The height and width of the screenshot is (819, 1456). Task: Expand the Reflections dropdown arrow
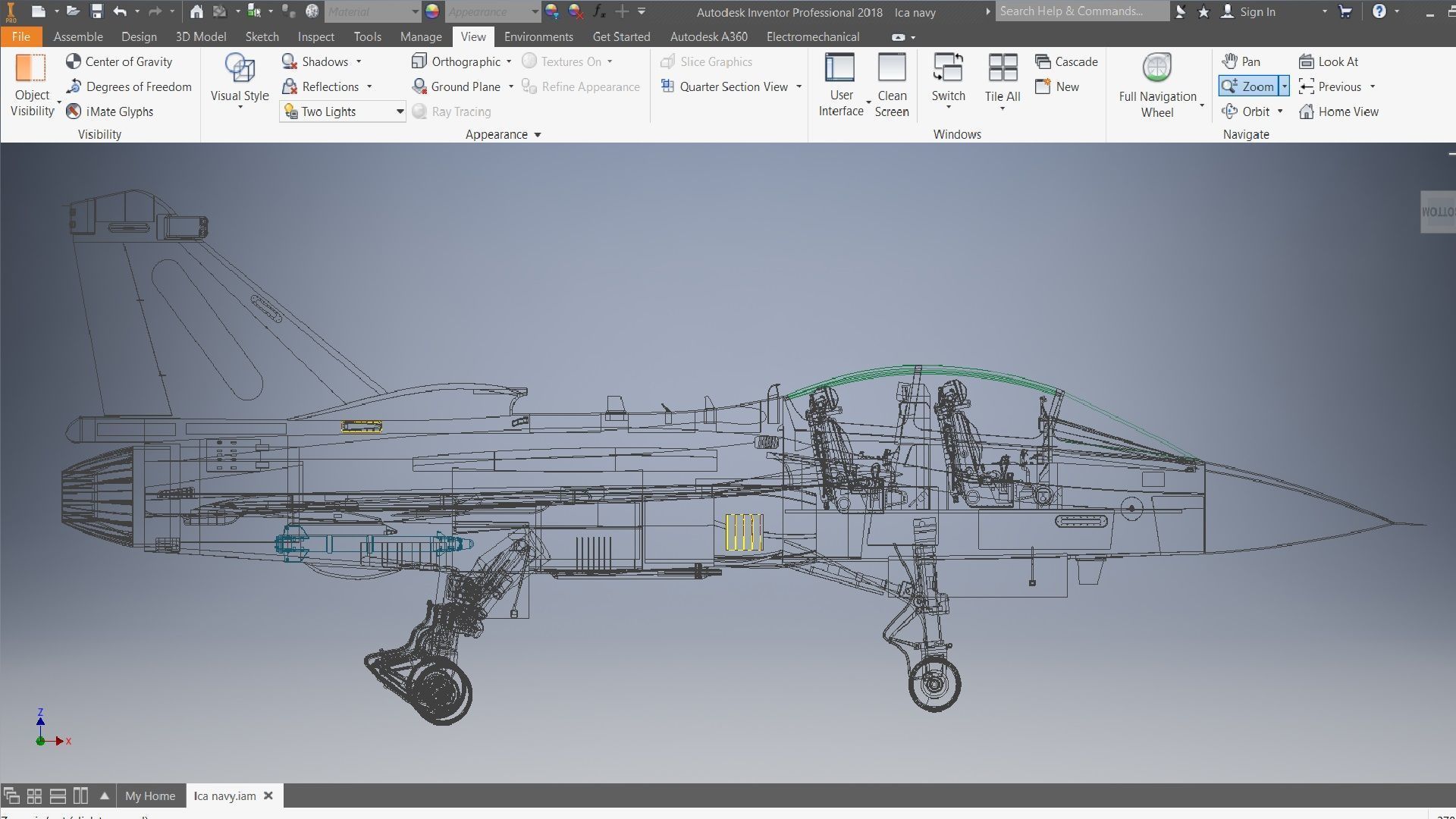click(369, 86)
